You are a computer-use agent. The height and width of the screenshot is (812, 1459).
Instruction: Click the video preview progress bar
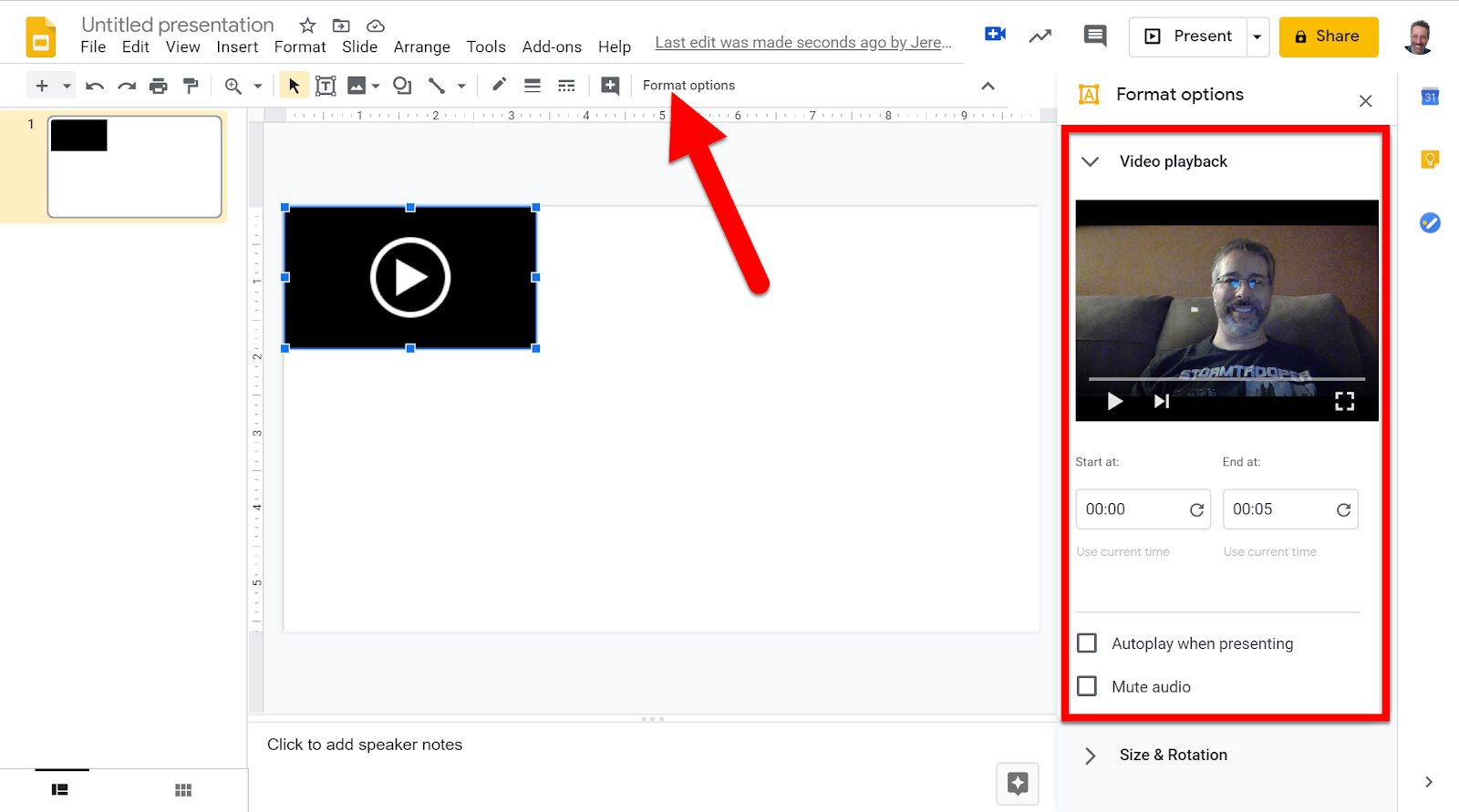1226,378
